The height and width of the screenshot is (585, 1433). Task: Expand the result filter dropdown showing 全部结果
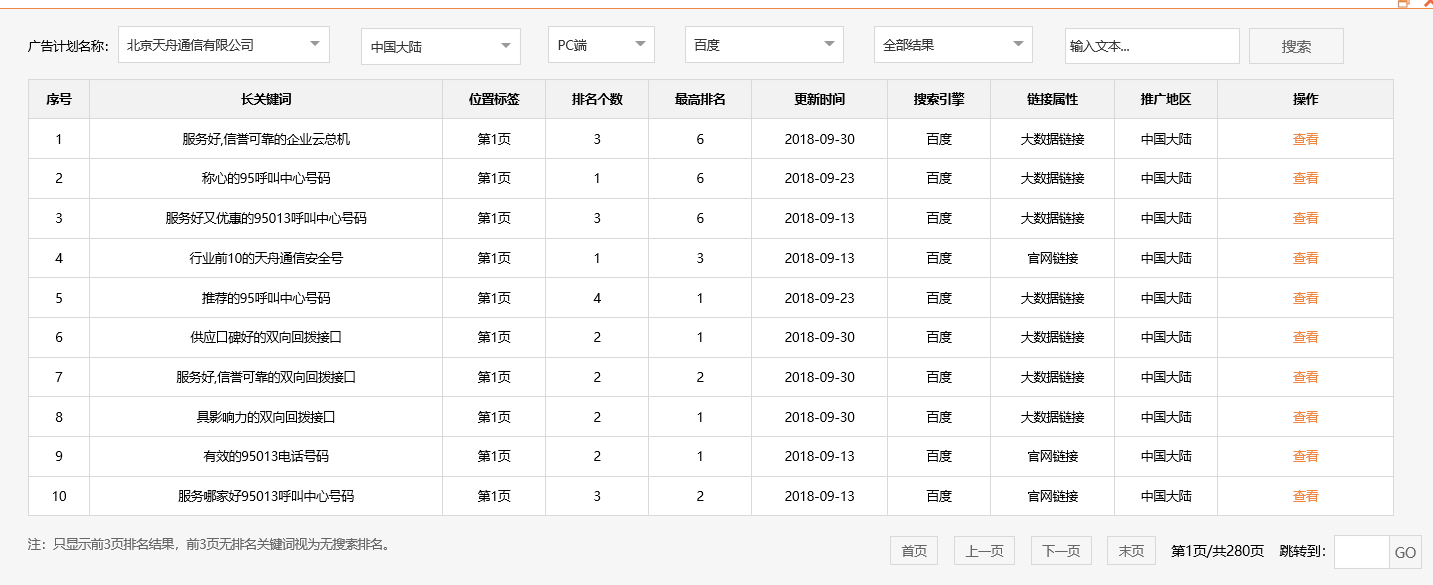(951, 44)
